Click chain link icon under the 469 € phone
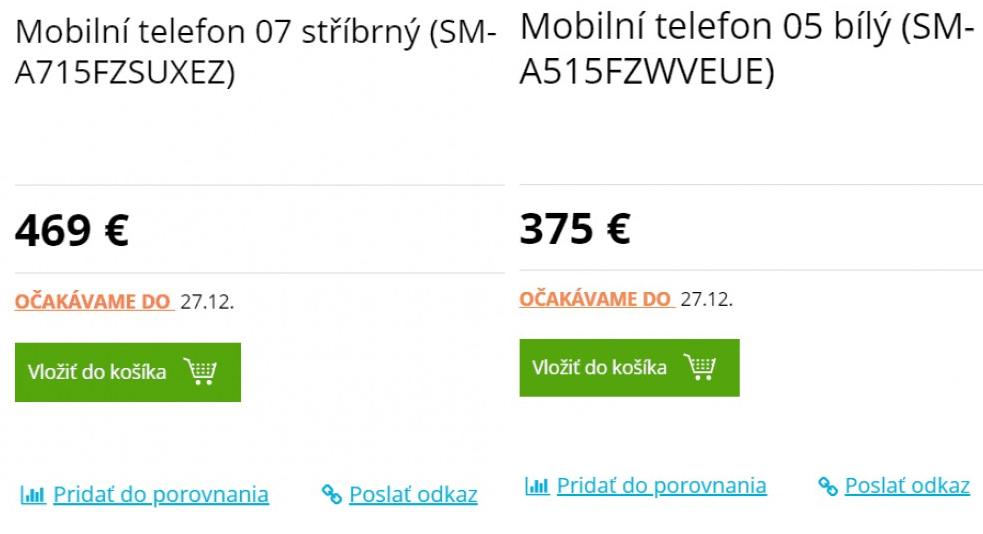This screenshot has height=534, width=983. [332, 495]
